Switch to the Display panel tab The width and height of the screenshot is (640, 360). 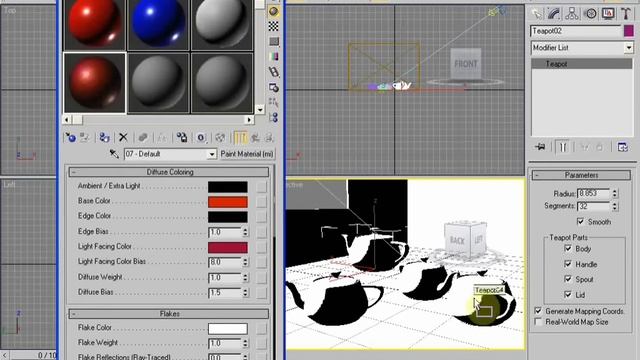tap(608, 13)
